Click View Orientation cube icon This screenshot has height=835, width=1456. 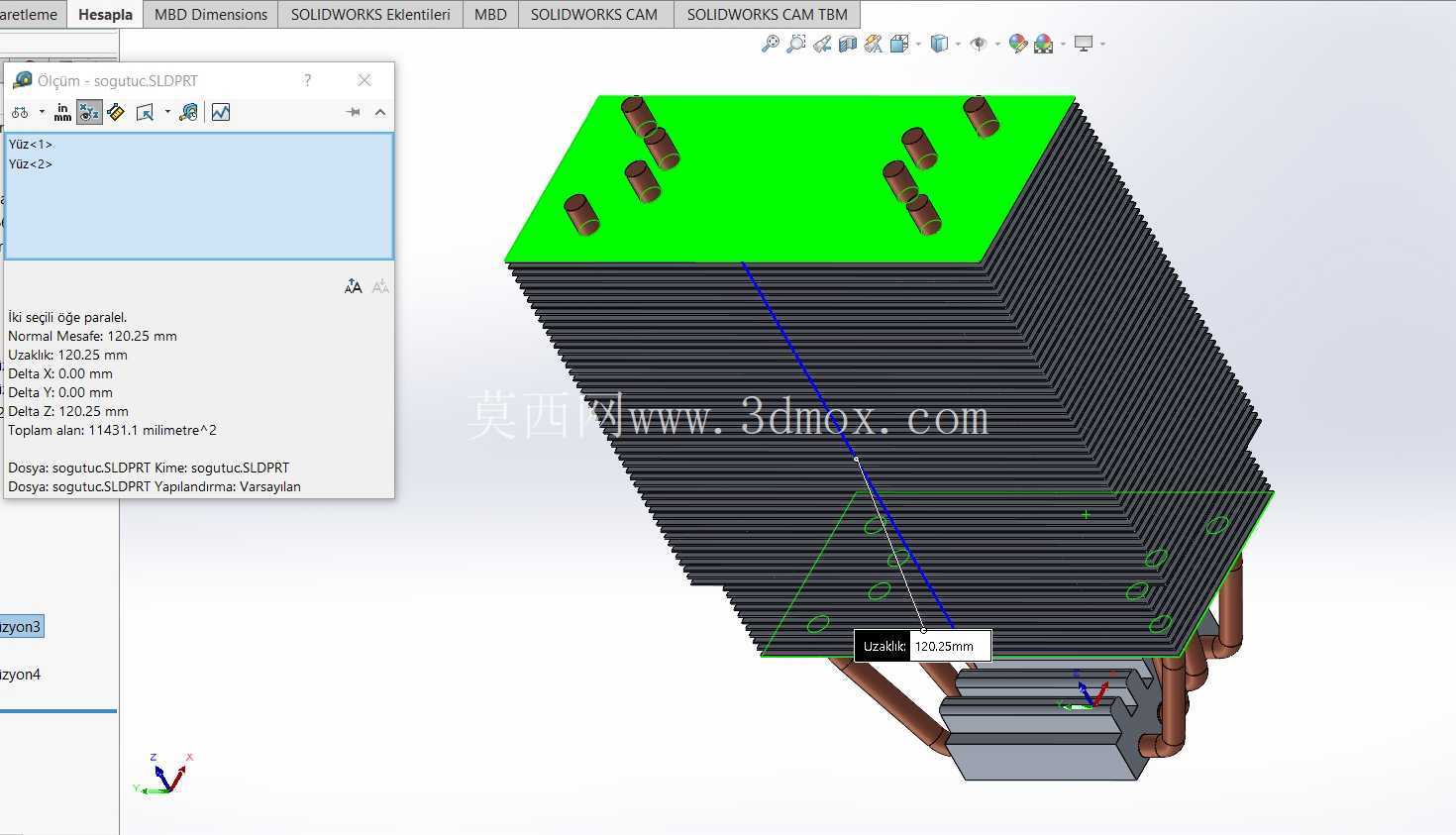tap(899, 44)
